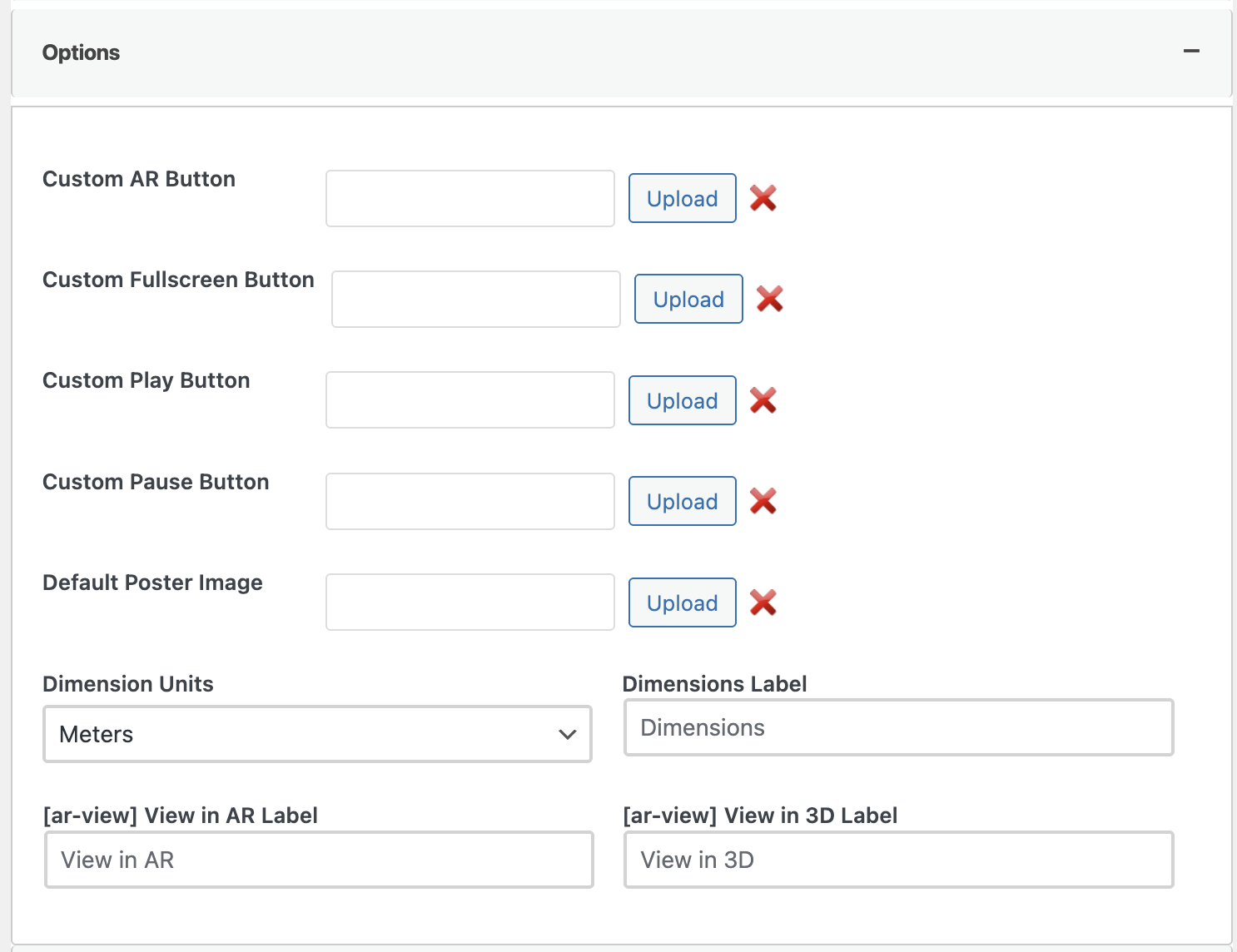Image resolution: width=1237 pixels, height=952 pixels.
Task: Upload a Custom Fullscreen Button image
Action: click(688, 300)
